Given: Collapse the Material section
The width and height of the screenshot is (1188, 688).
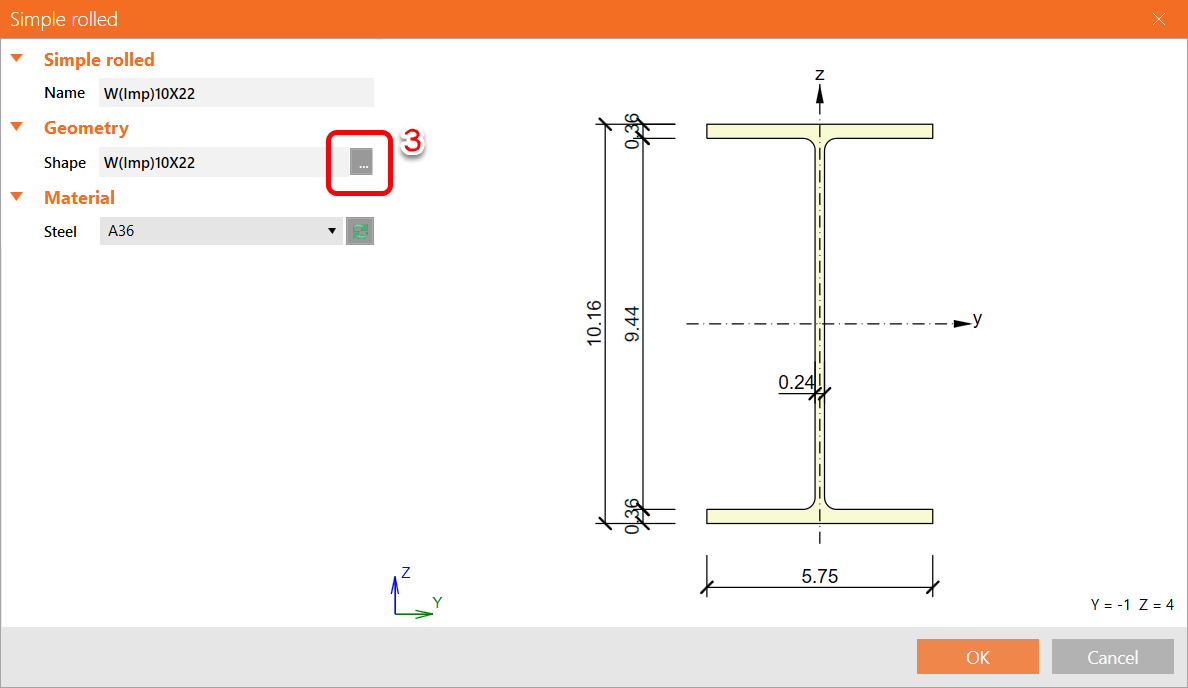Looking at the screenshot, I should [x=17, y=197].
